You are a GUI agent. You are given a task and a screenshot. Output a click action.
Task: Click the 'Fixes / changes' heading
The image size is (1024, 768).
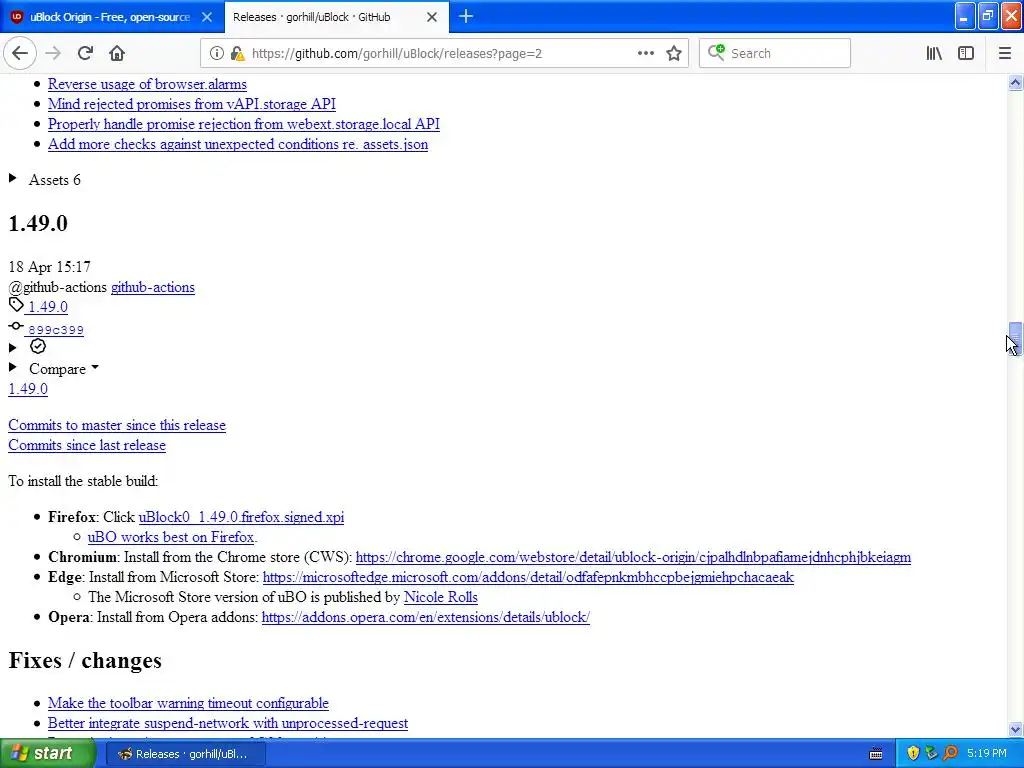(85, 660)
